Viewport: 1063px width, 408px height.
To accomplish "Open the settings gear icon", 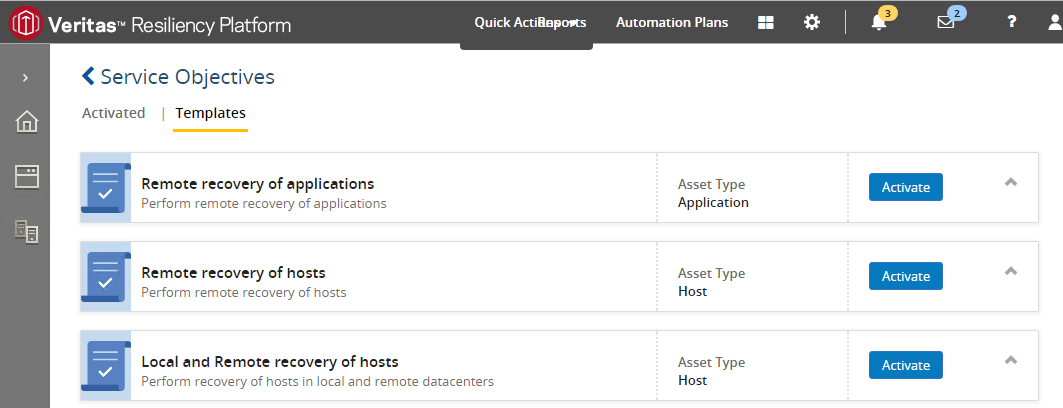I will [811, 22].
